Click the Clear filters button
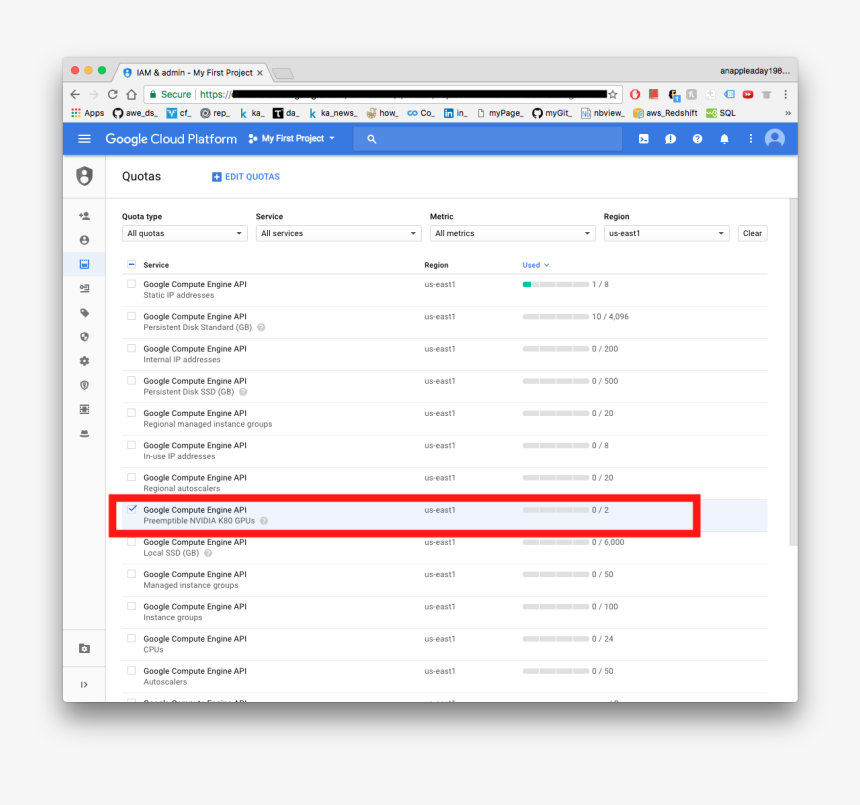The height and width of the screenshot is (805, 860). point(752,233)
